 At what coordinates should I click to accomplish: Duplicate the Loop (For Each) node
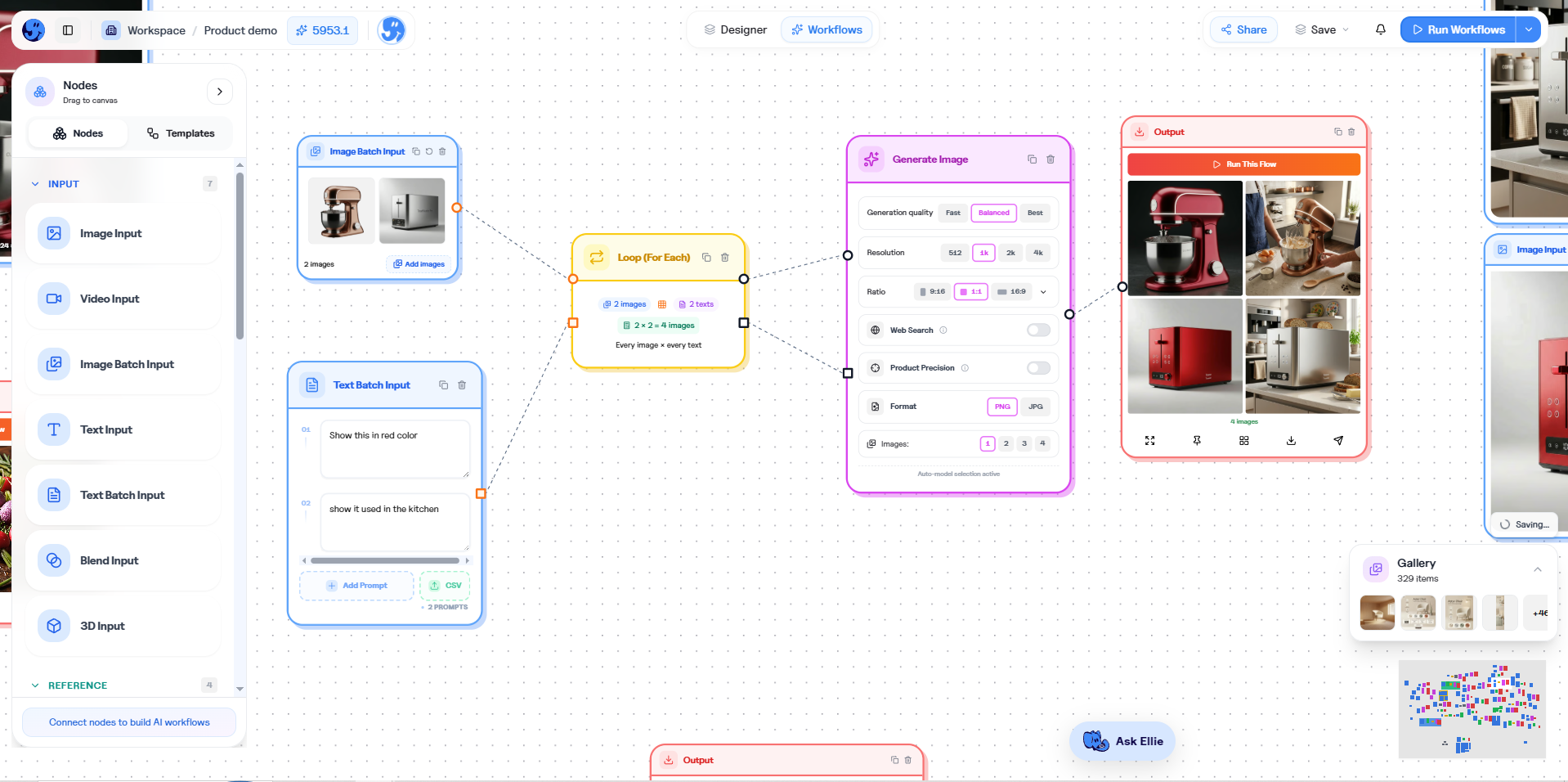pos(706,257)
